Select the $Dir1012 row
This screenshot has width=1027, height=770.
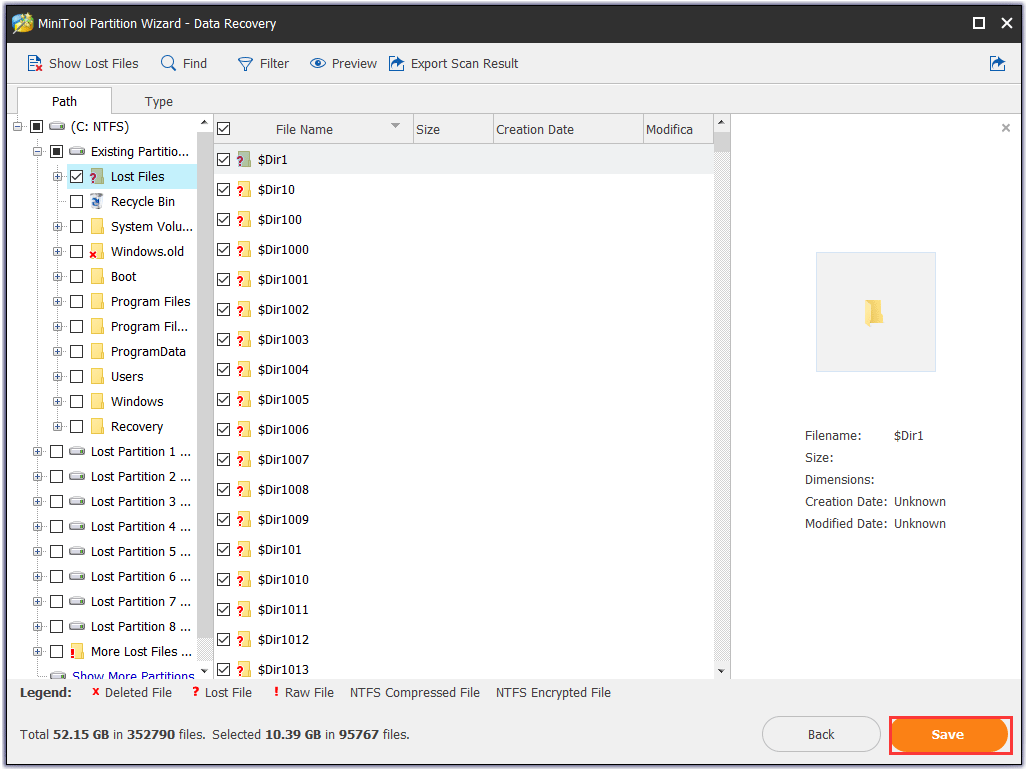(464, 639)
